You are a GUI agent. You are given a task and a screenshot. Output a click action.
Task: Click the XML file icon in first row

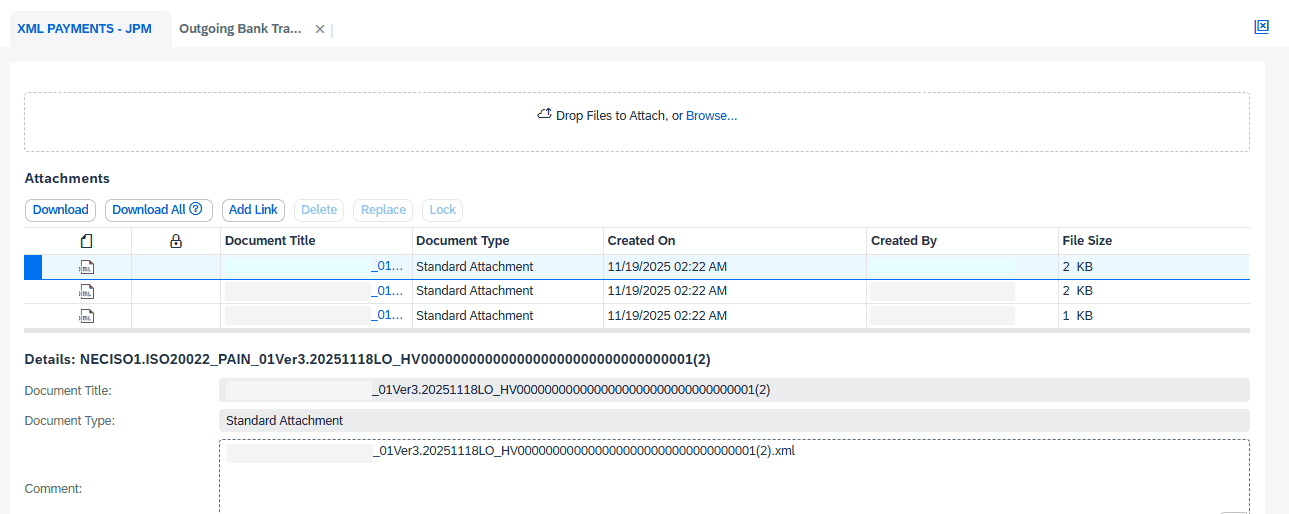click(87, 267)
